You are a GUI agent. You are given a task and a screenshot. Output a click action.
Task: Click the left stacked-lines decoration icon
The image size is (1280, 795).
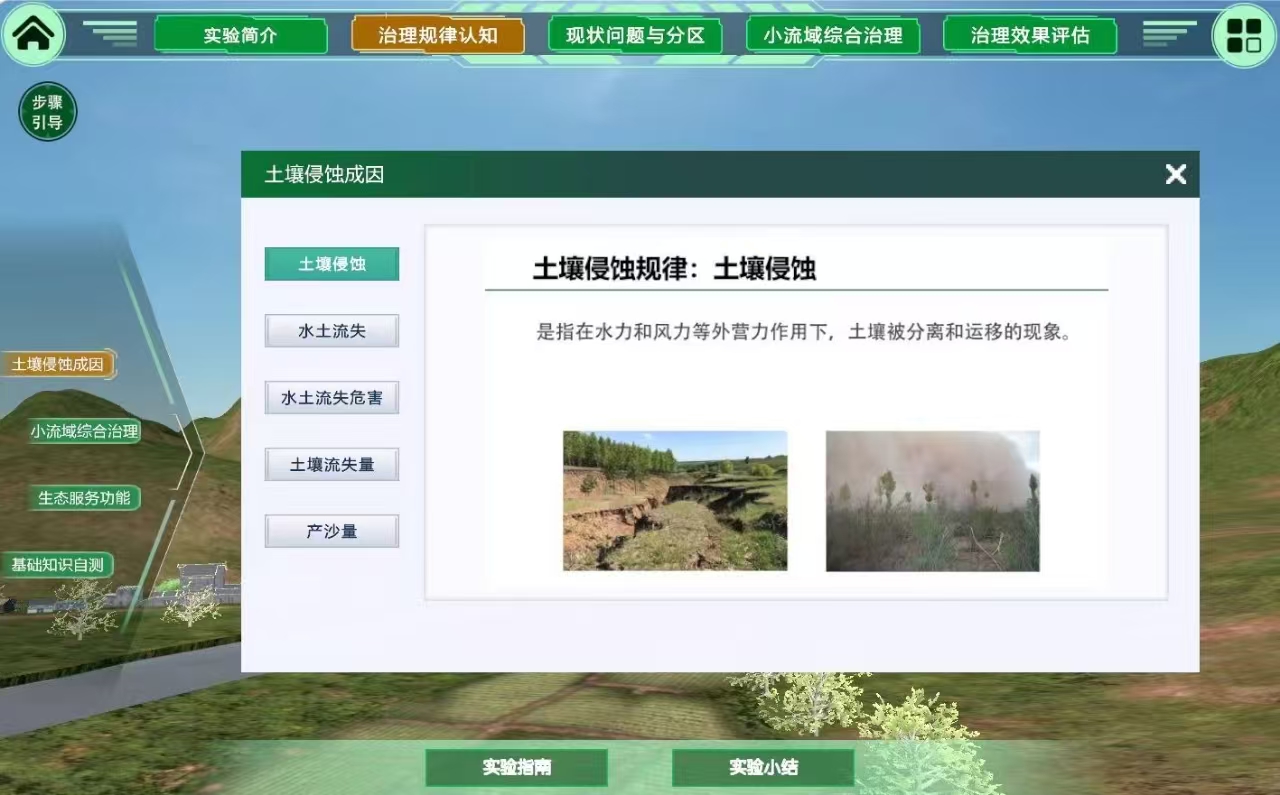pyautogui.click(x=111, y=33)
